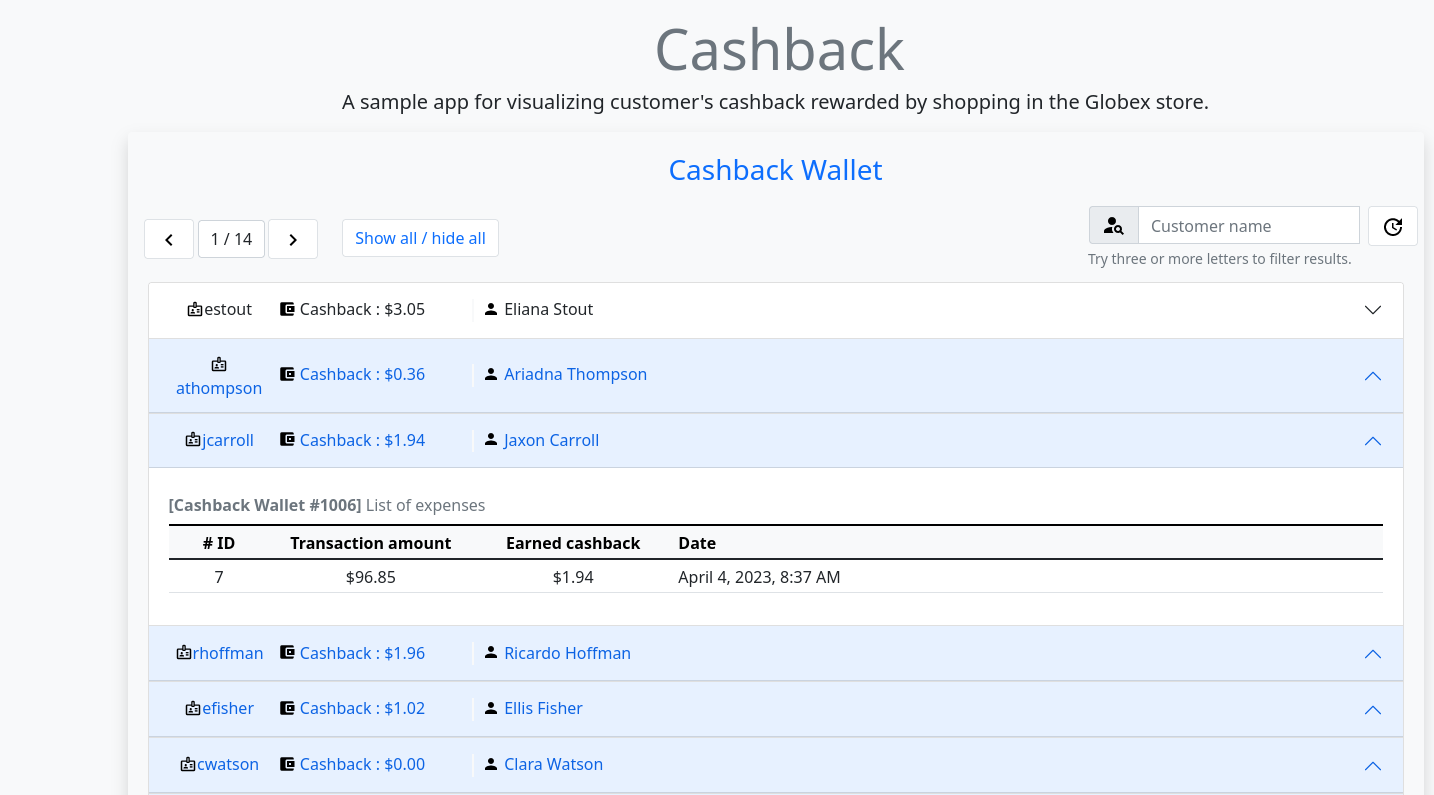Click the Transaction amount column header
Viewport: 1434px width, 795px height.
point(370,543)
